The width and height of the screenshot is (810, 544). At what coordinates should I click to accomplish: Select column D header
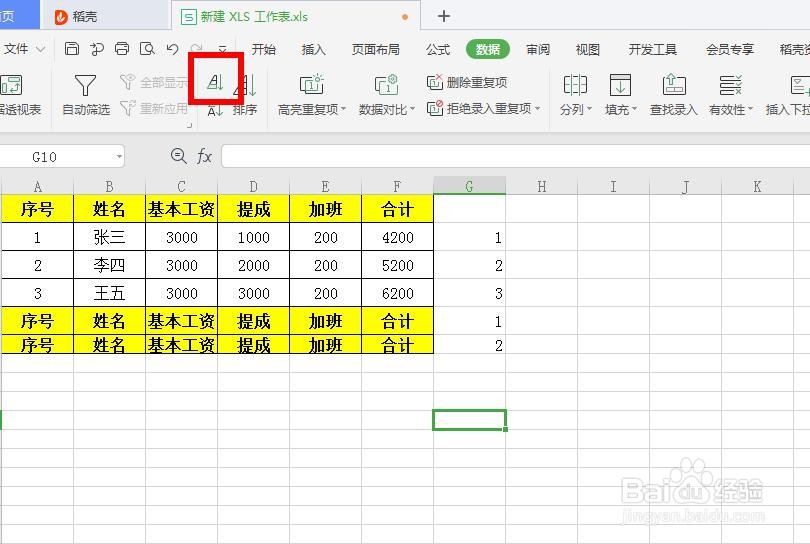[253, 186]
